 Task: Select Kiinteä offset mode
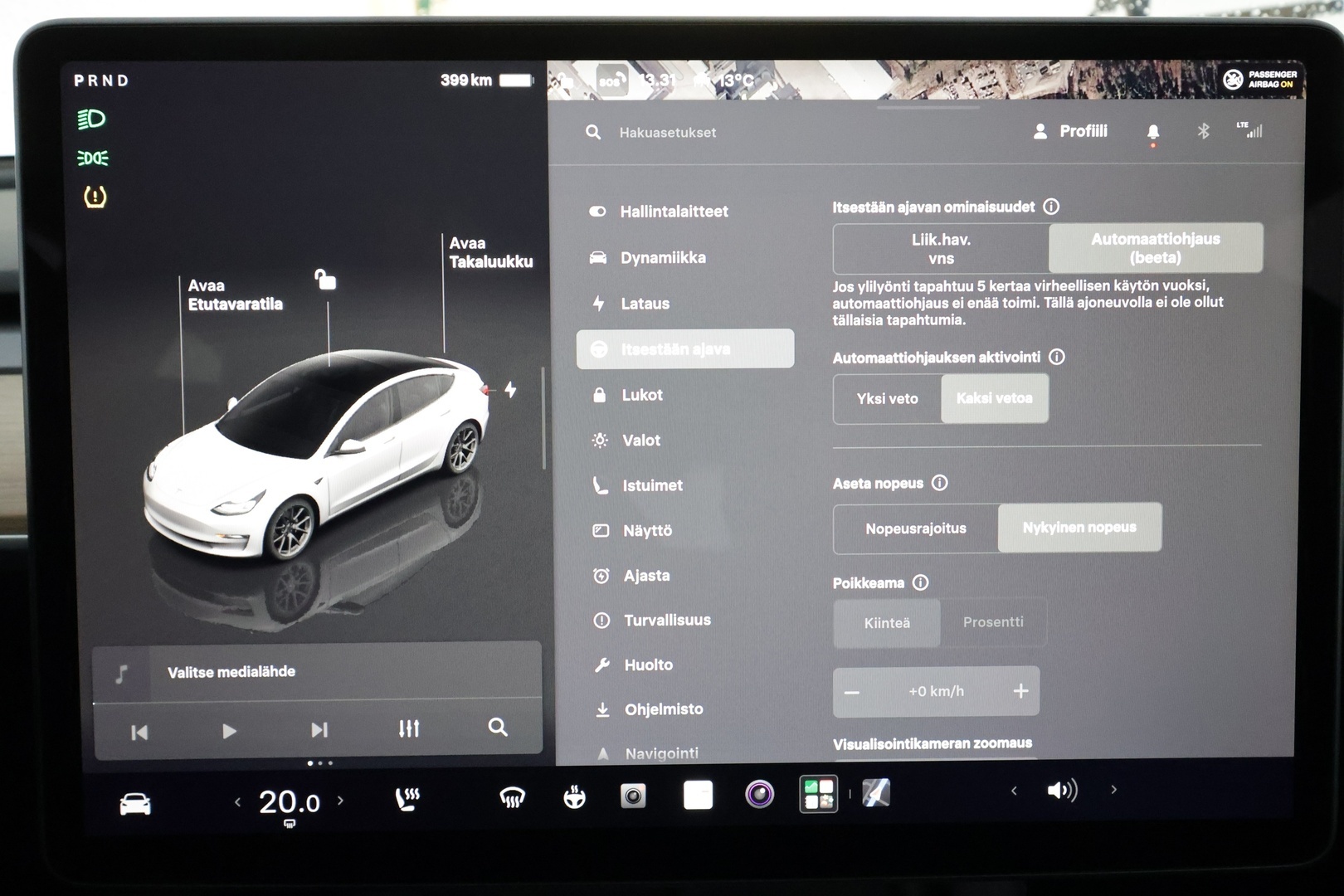[887, 623]
